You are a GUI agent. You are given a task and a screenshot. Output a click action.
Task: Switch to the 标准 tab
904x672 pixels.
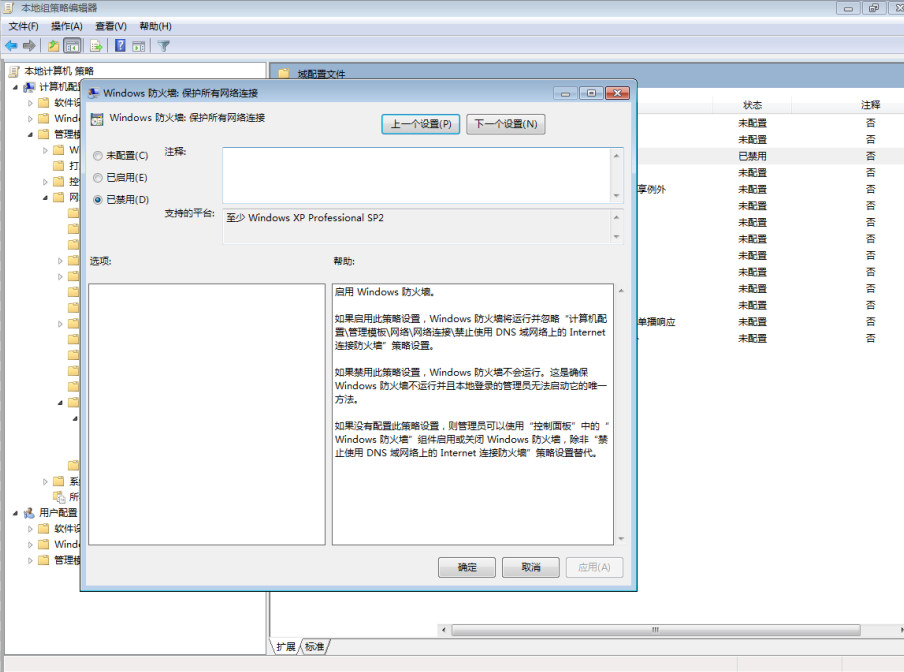[314, 647]
